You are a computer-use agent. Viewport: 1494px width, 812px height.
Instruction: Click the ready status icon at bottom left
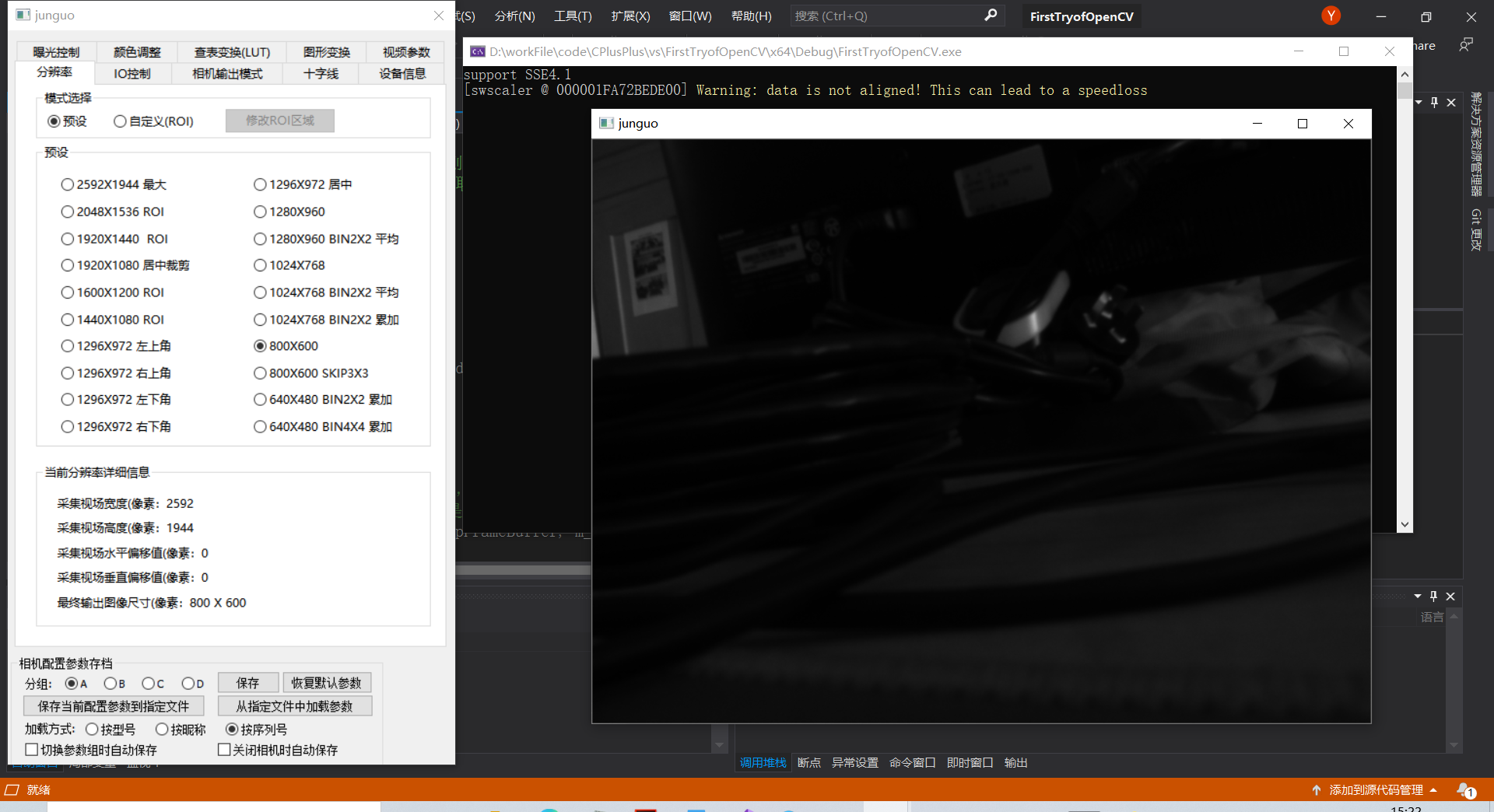click(12, 789)
